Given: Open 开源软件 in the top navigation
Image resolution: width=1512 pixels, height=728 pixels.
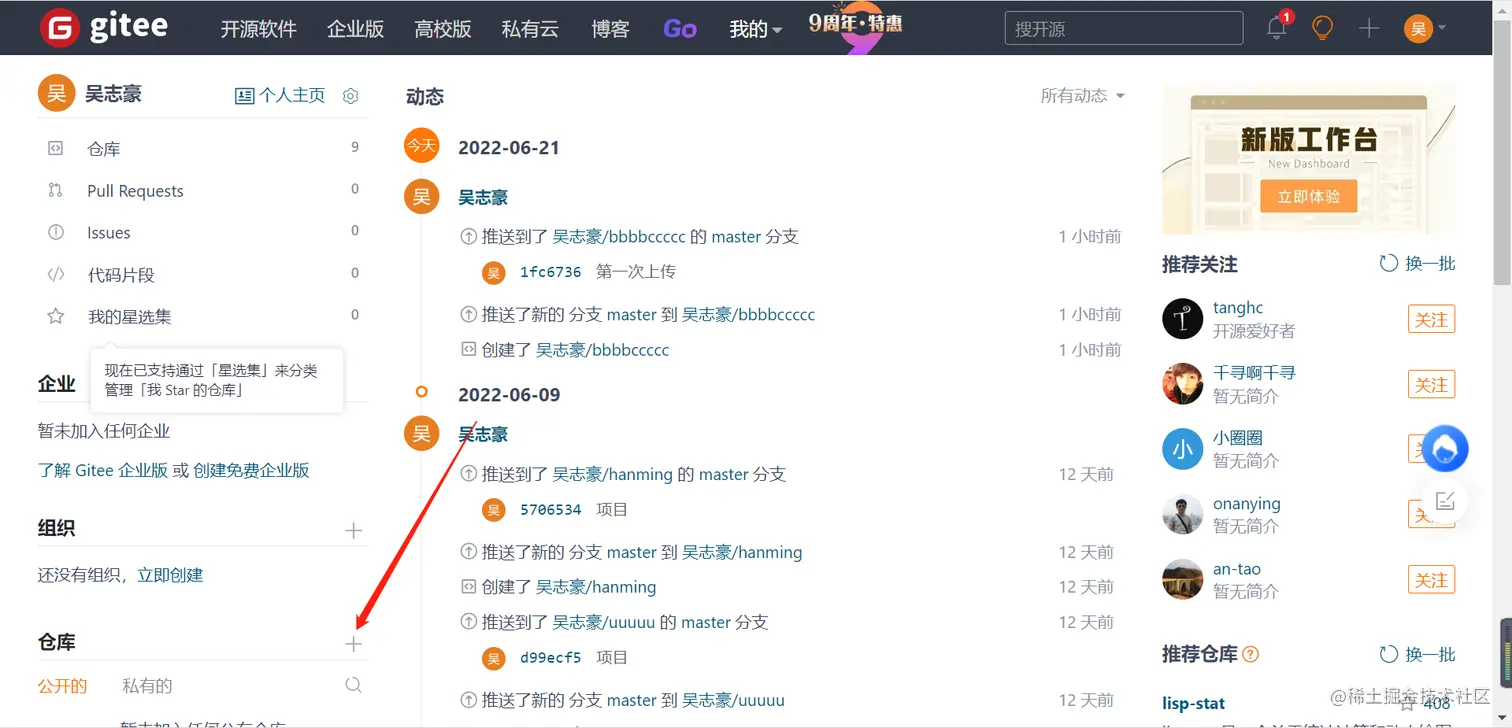Looking at the screenshot, I should click(x=258, y=29).
